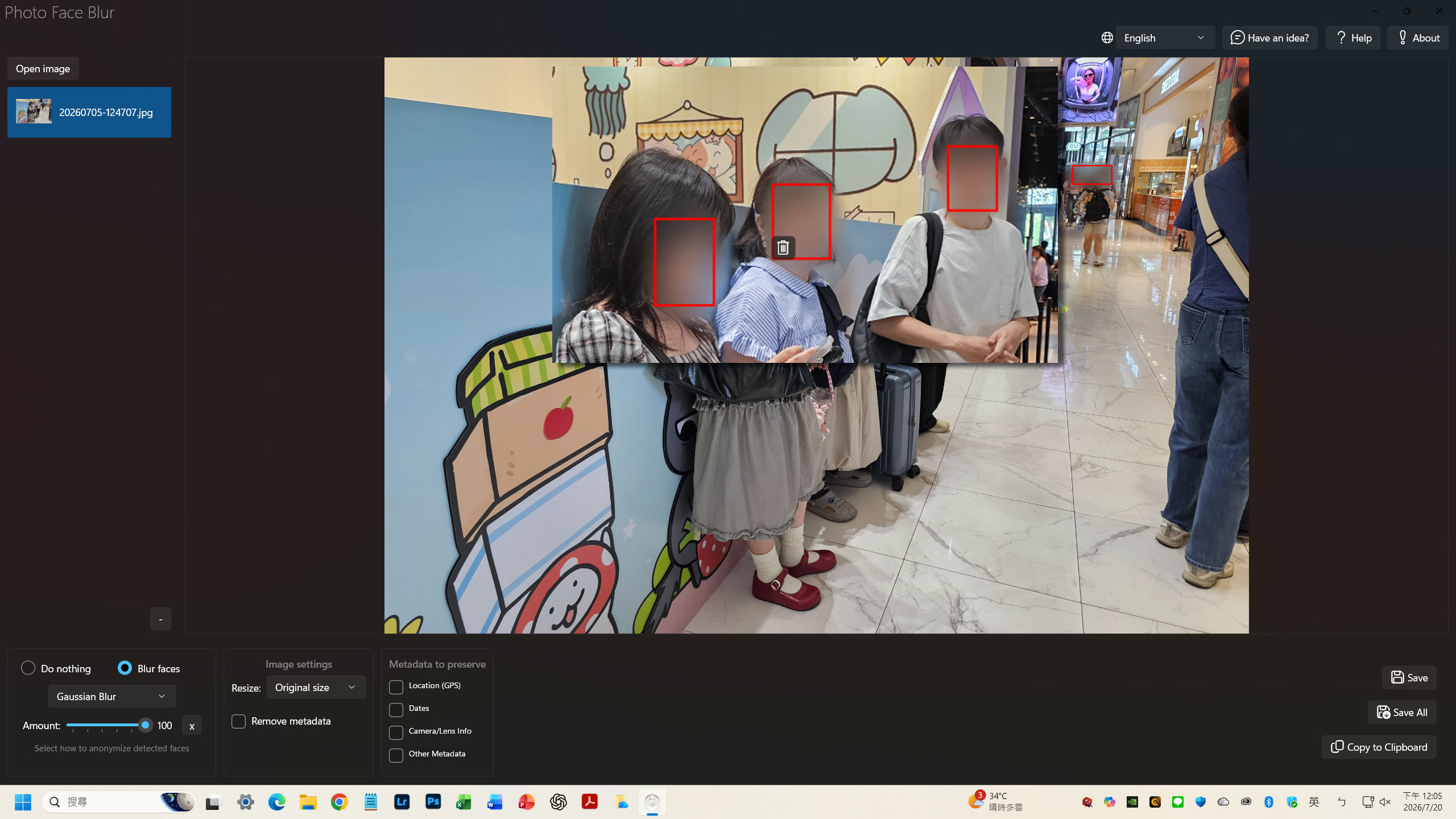Tick the Camera/Lens Info checkbox

tap(396, 733)
